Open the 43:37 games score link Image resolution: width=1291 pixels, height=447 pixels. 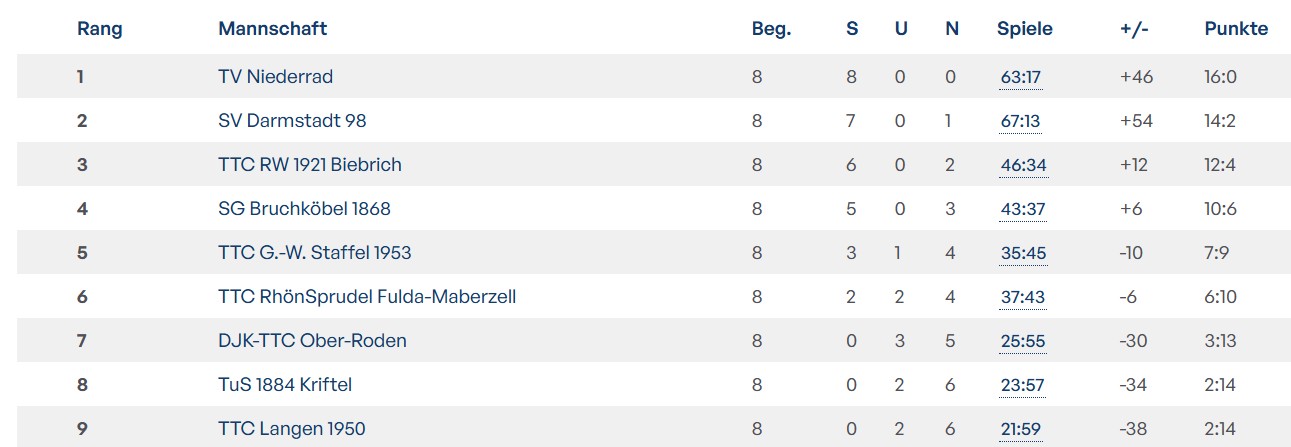click(1022, 210)
